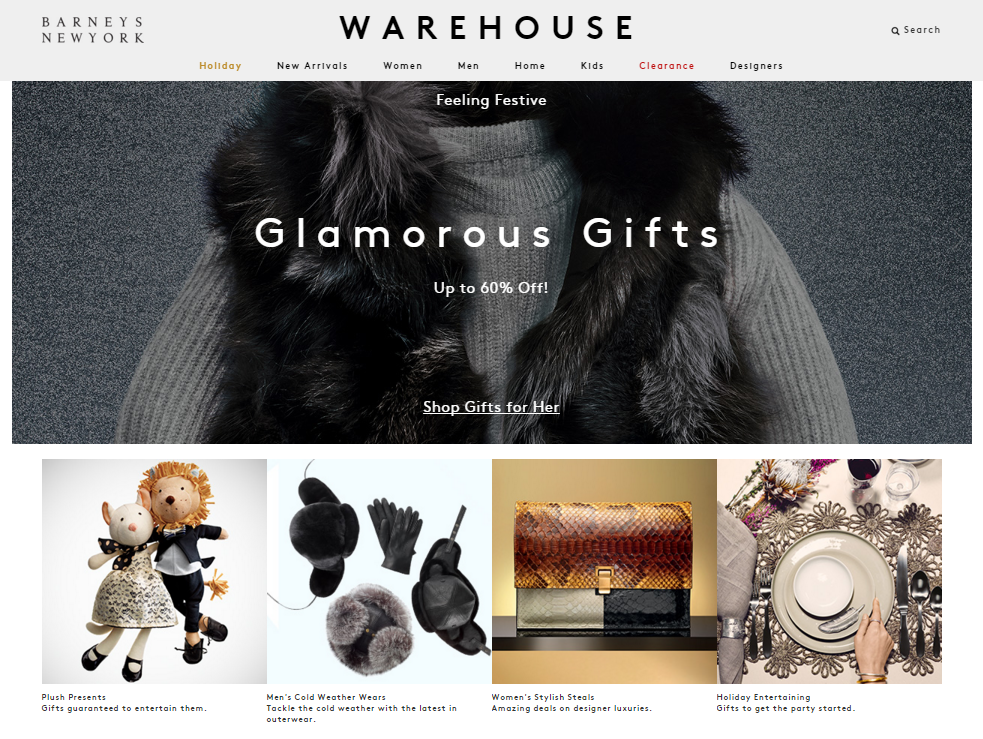Open the red Clearance menu

666,66
